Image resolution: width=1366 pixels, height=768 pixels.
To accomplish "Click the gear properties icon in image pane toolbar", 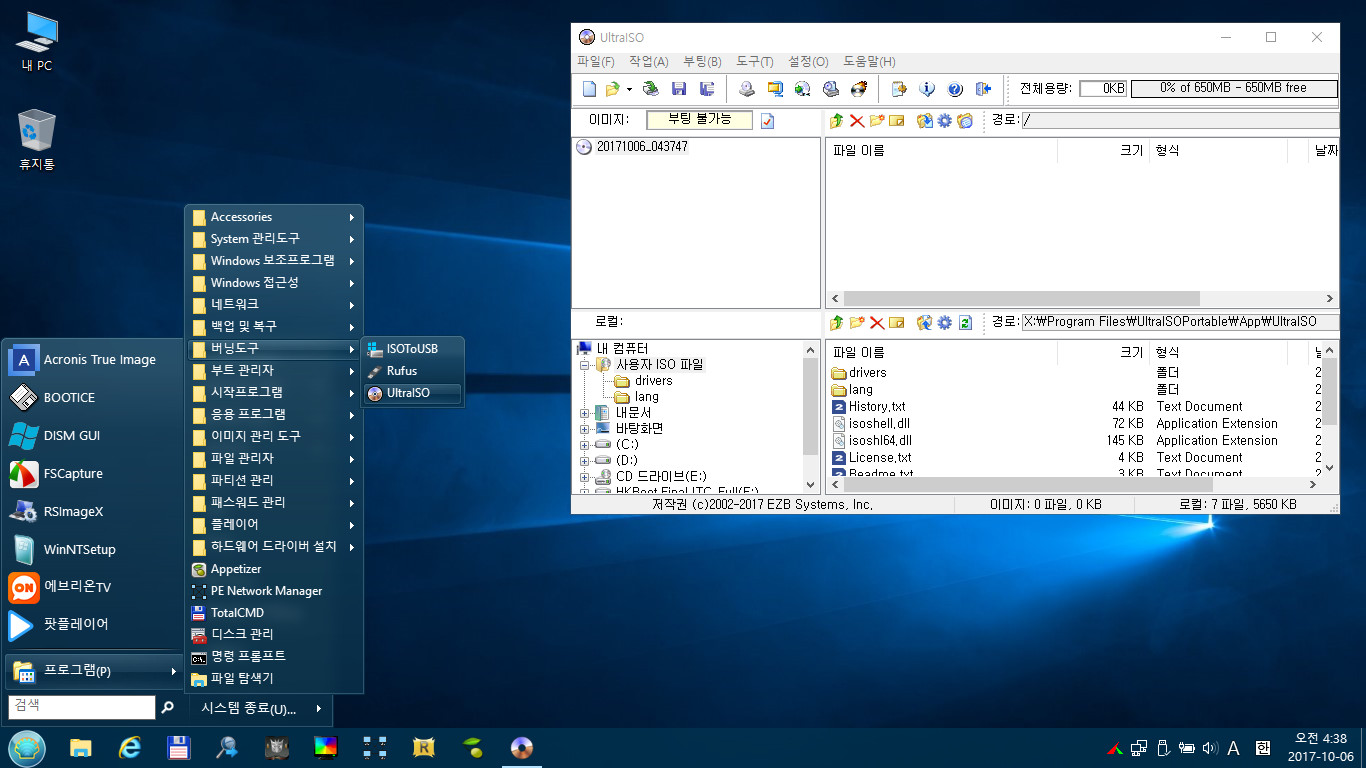I will [944, 121].
